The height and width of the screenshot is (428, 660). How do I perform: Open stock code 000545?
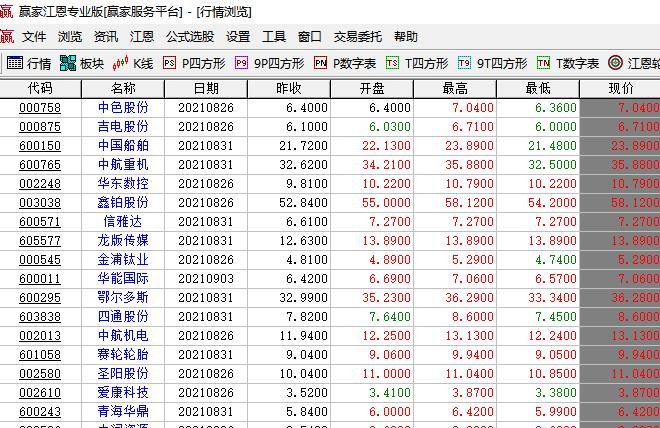point(40,260)
